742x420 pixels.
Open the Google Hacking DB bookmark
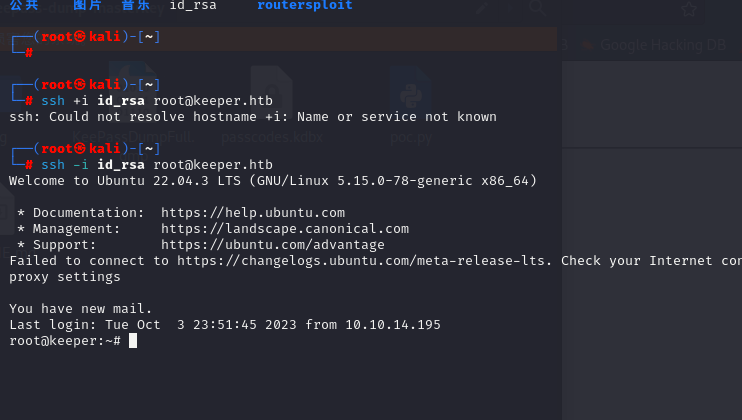point(652,44)
